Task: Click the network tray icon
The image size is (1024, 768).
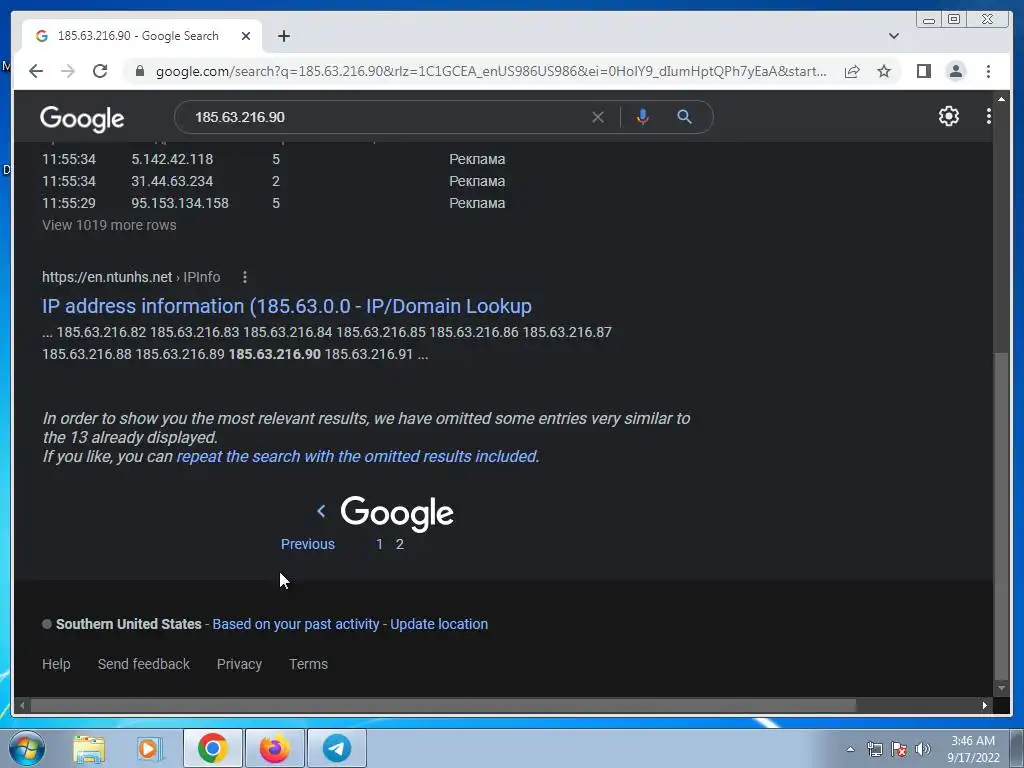Action: pyautogui.click(x=874, y=749)
